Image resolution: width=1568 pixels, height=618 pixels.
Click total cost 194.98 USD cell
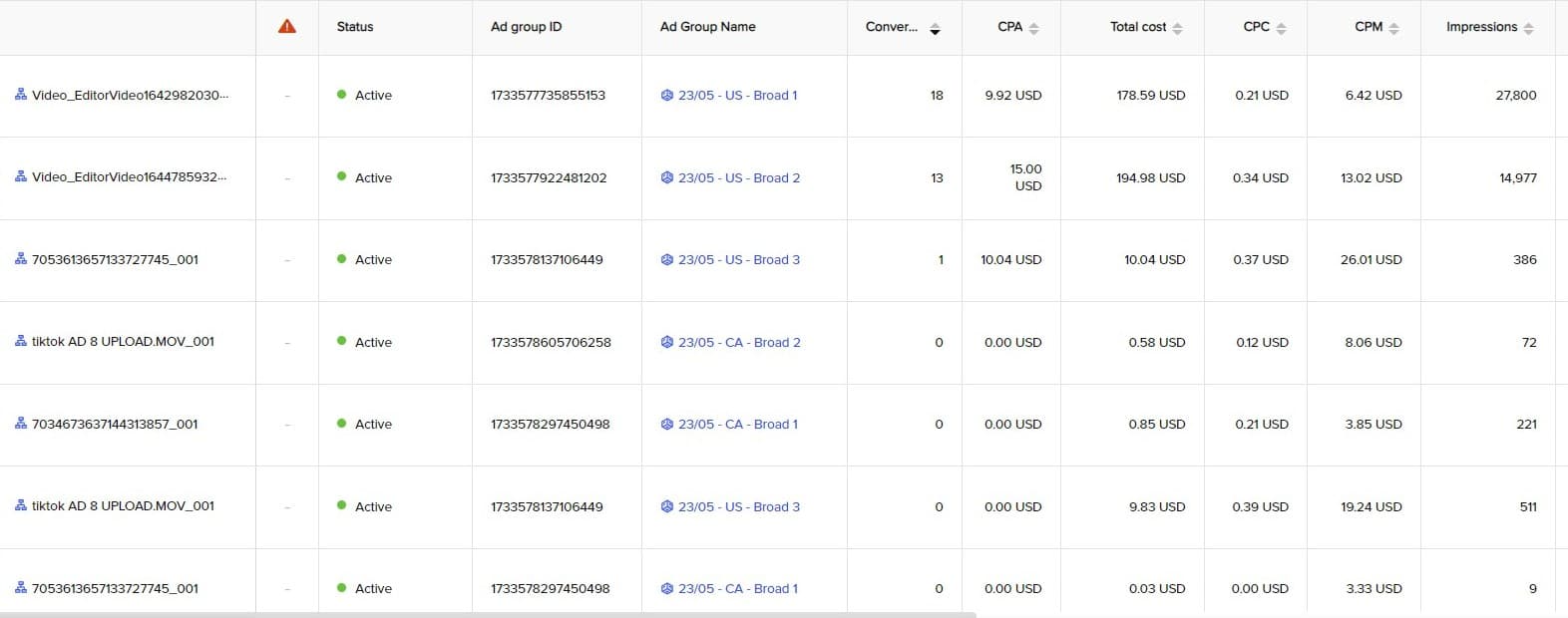click(x=1151, y=177)
